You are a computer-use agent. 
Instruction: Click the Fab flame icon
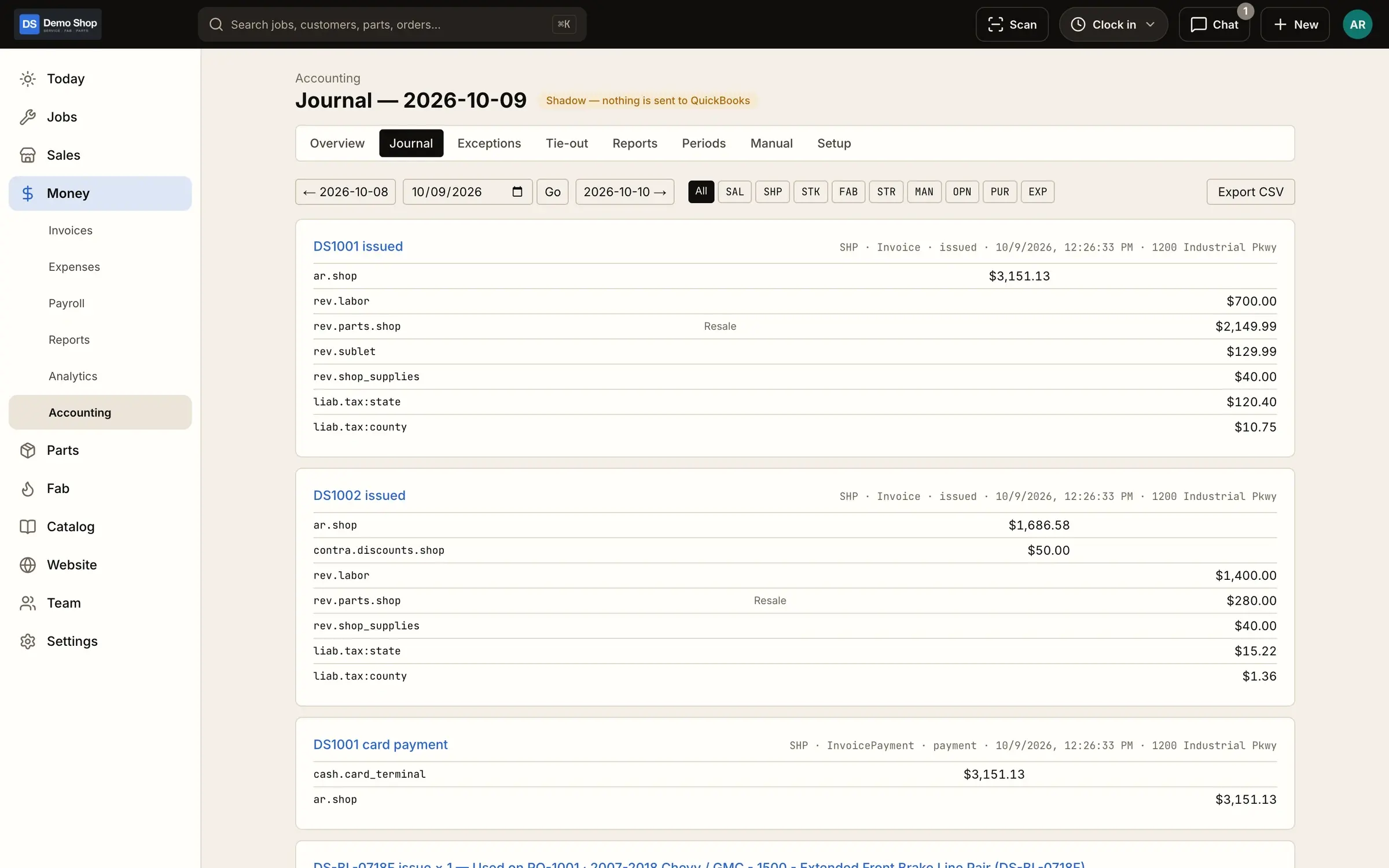28,488
